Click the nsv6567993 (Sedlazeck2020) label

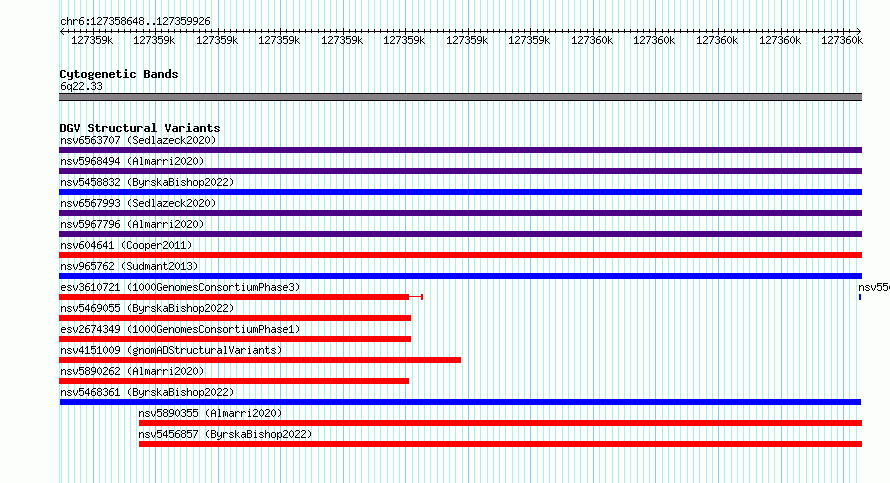[x=138, y=203]
